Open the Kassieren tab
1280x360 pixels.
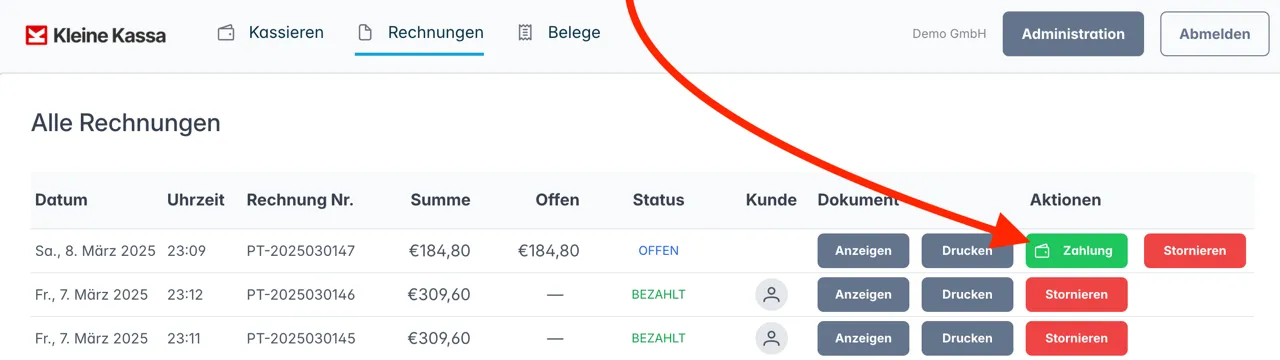[x=270, y=32]
